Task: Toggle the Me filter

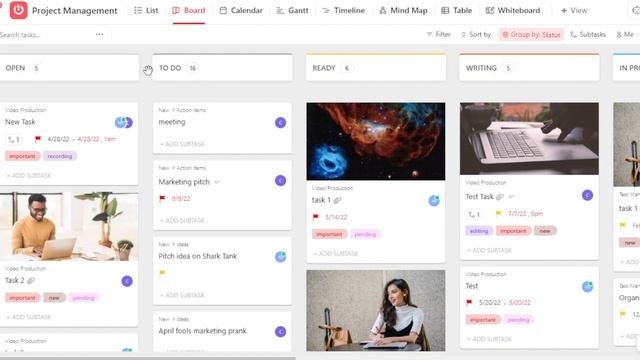Action: click(625, 34)
